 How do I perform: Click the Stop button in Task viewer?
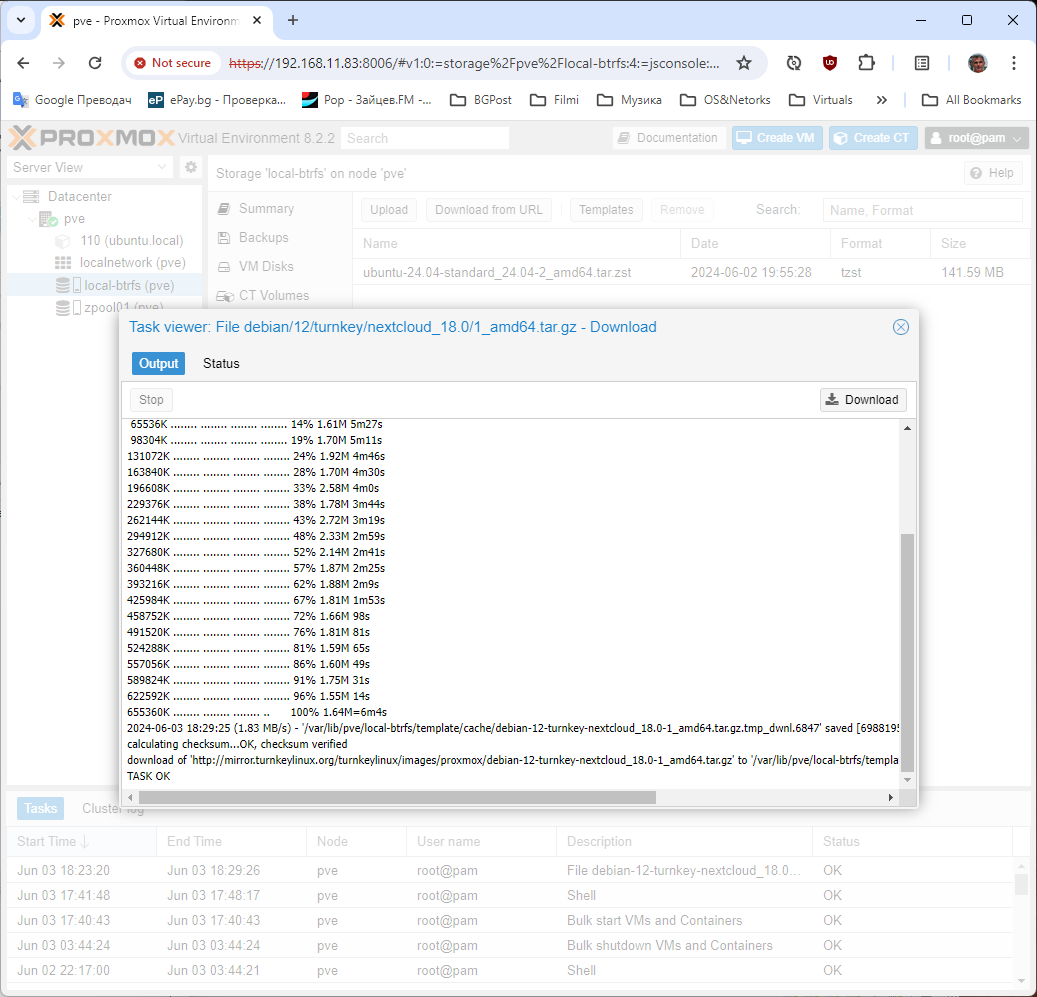[151, 399]
